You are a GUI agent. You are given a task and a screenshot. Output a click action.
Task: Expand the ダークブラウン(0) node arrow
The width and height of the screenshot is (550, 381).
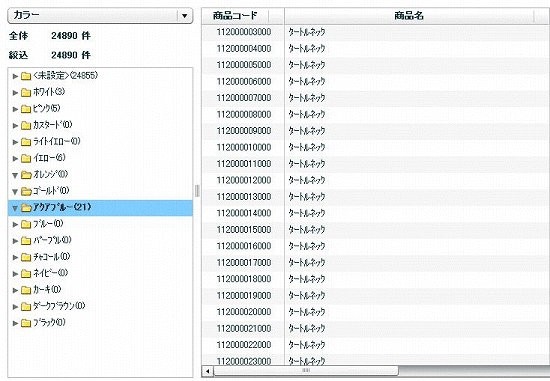pos(15,307)
